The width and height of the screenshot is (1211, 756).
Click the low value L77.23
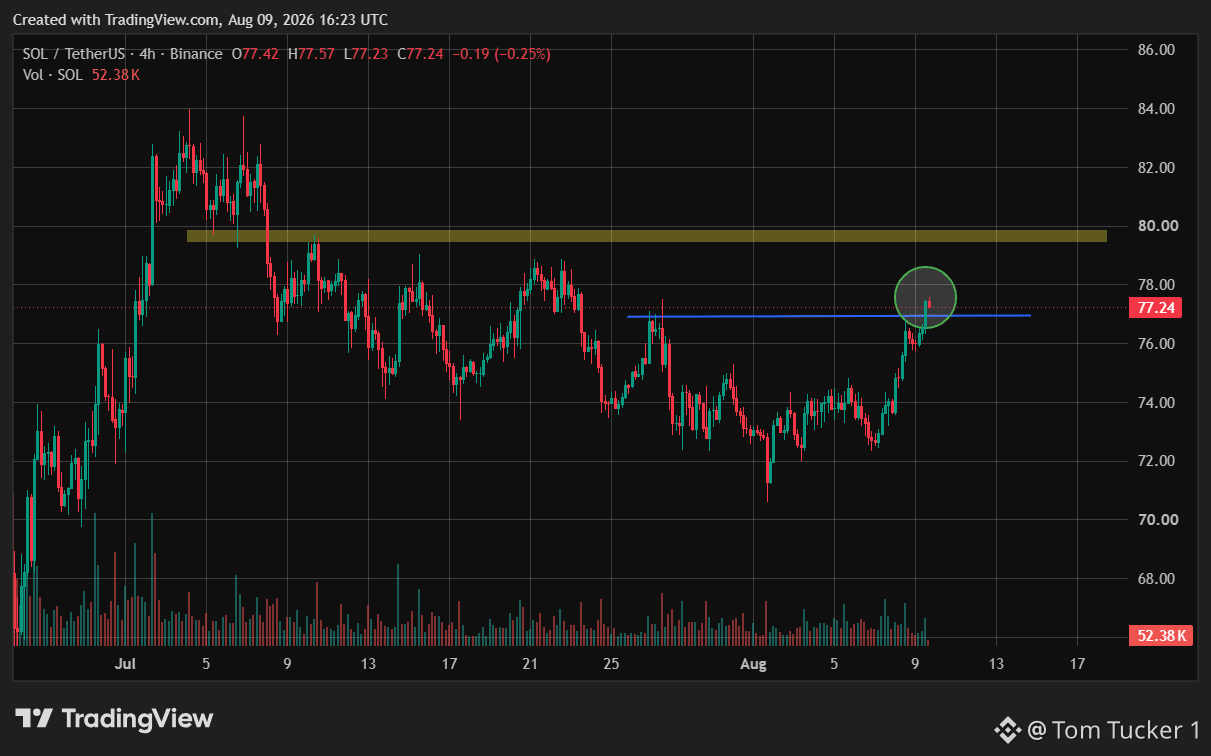coord(366,54)
